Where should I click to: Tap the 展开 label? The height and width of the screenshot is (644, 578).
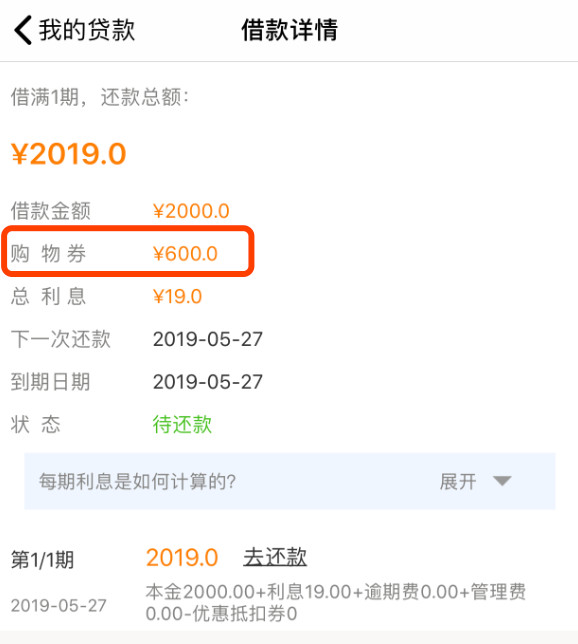458,481
